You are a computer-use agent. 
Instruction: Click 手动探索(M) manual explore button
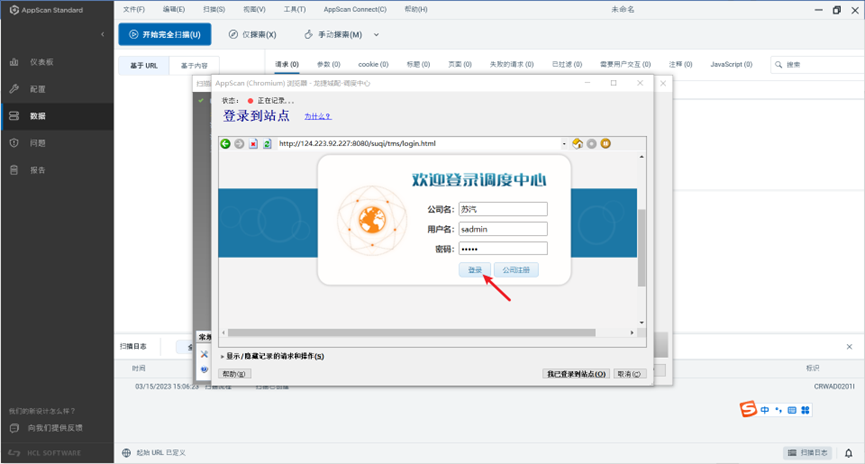tap(333, 34)
